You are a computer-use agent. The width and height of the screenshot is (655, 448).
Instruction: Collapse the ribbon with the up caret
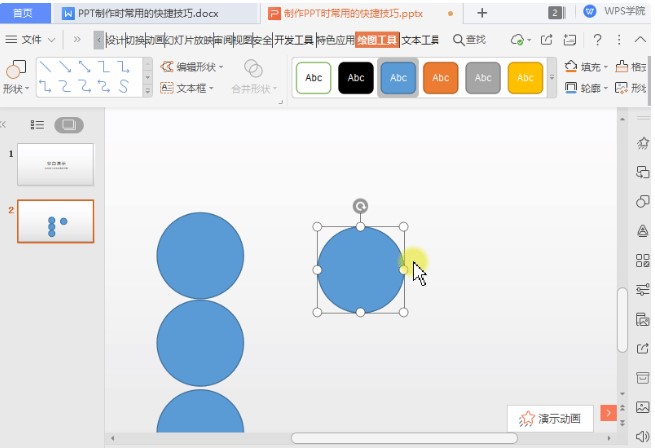coord(640,40)
